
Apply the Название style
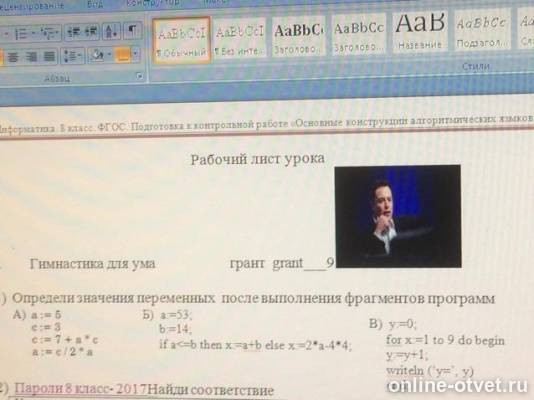pos(420,31)
